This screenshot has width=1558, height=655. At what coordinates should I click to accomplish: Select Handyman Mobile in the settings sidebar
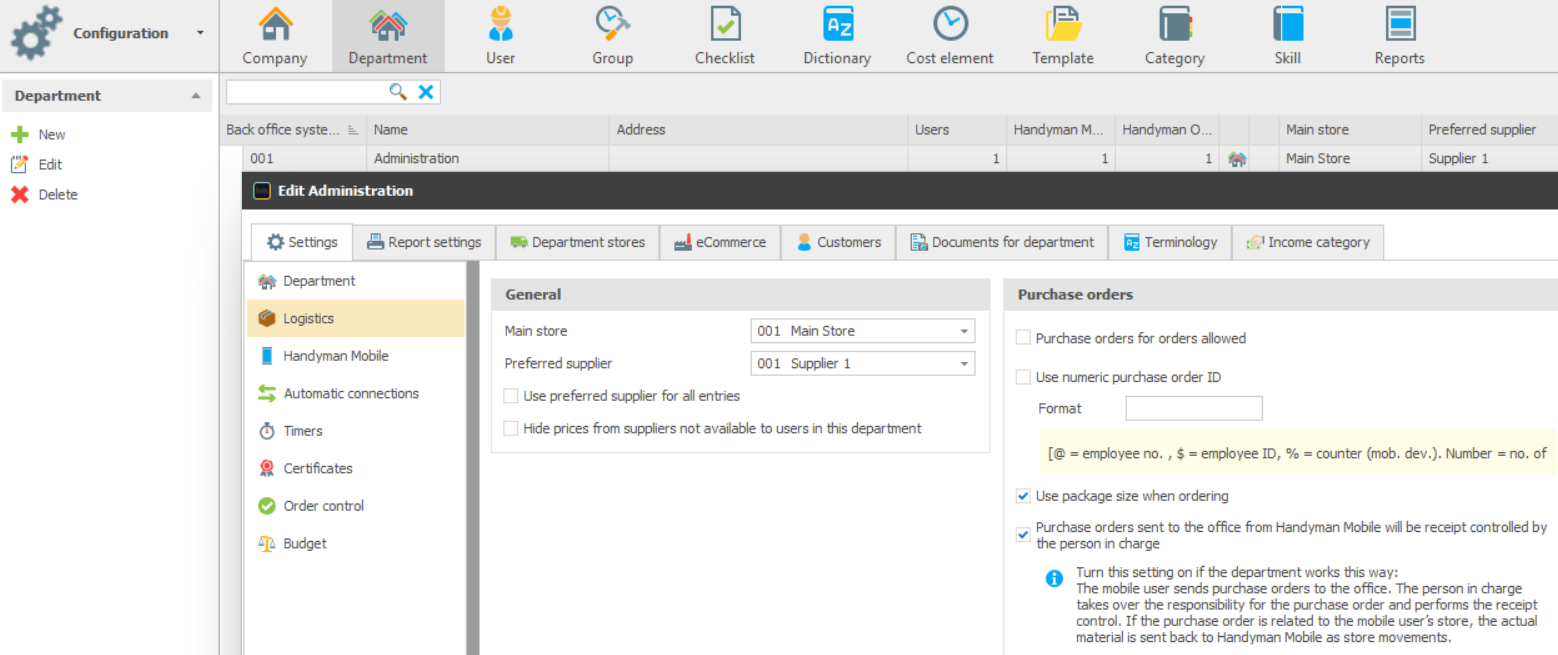click(356, 356)
